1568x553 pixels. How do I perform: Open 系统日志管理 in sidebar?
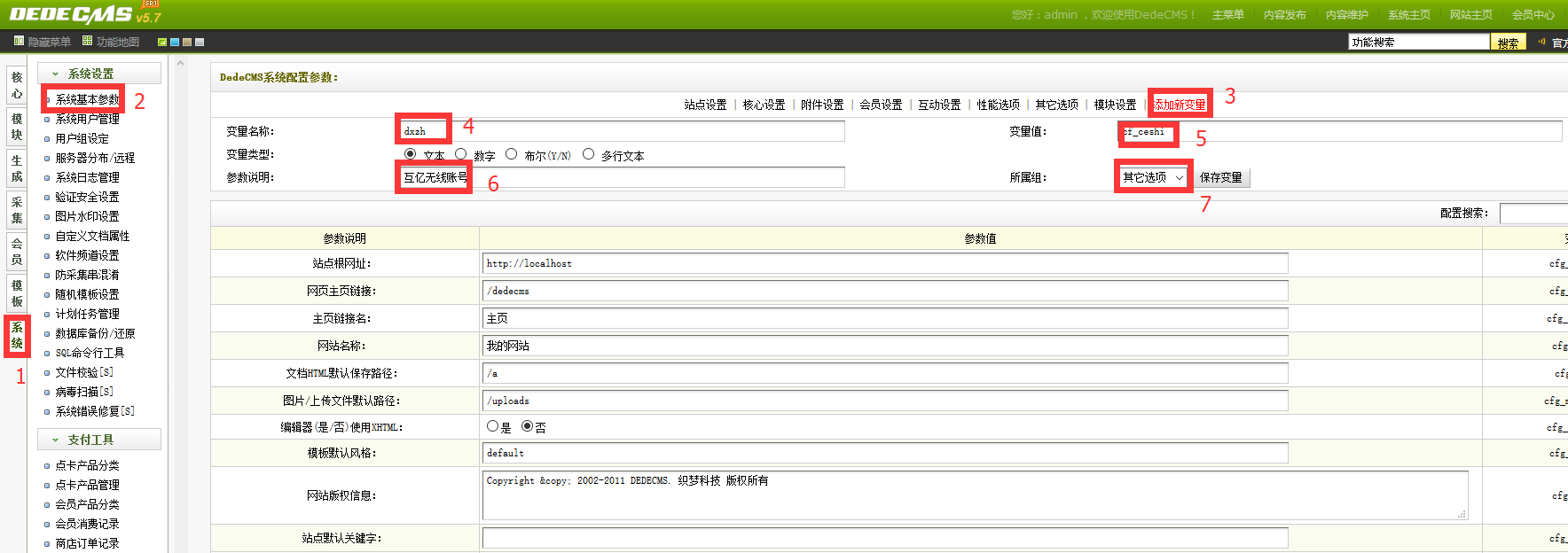coord(87,177)
